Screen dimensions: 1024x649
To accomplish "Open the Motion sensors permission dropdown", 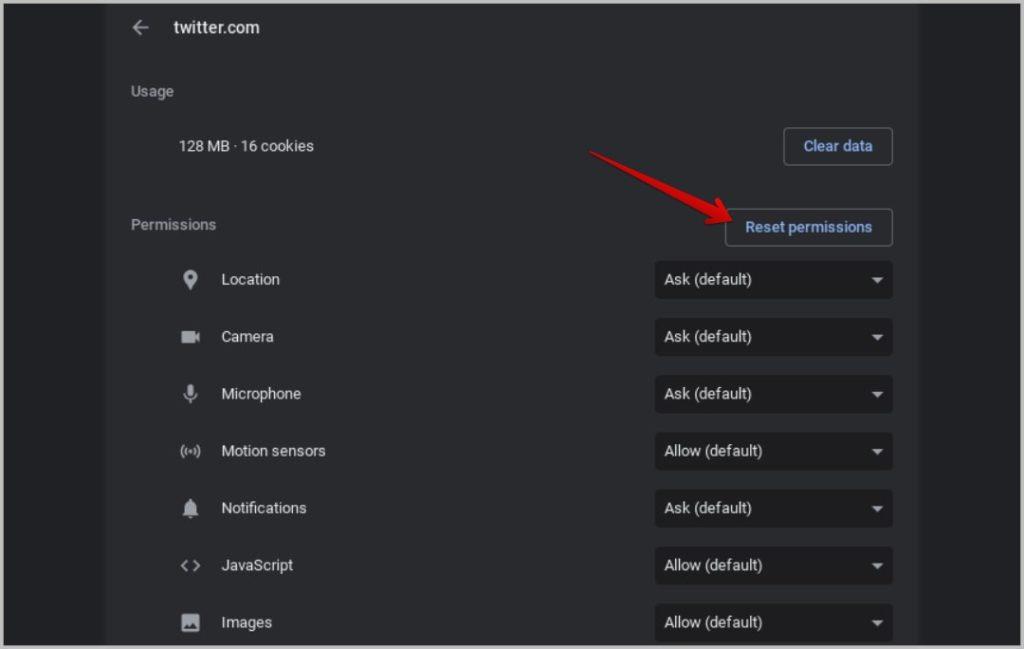I will pos(773,451).
